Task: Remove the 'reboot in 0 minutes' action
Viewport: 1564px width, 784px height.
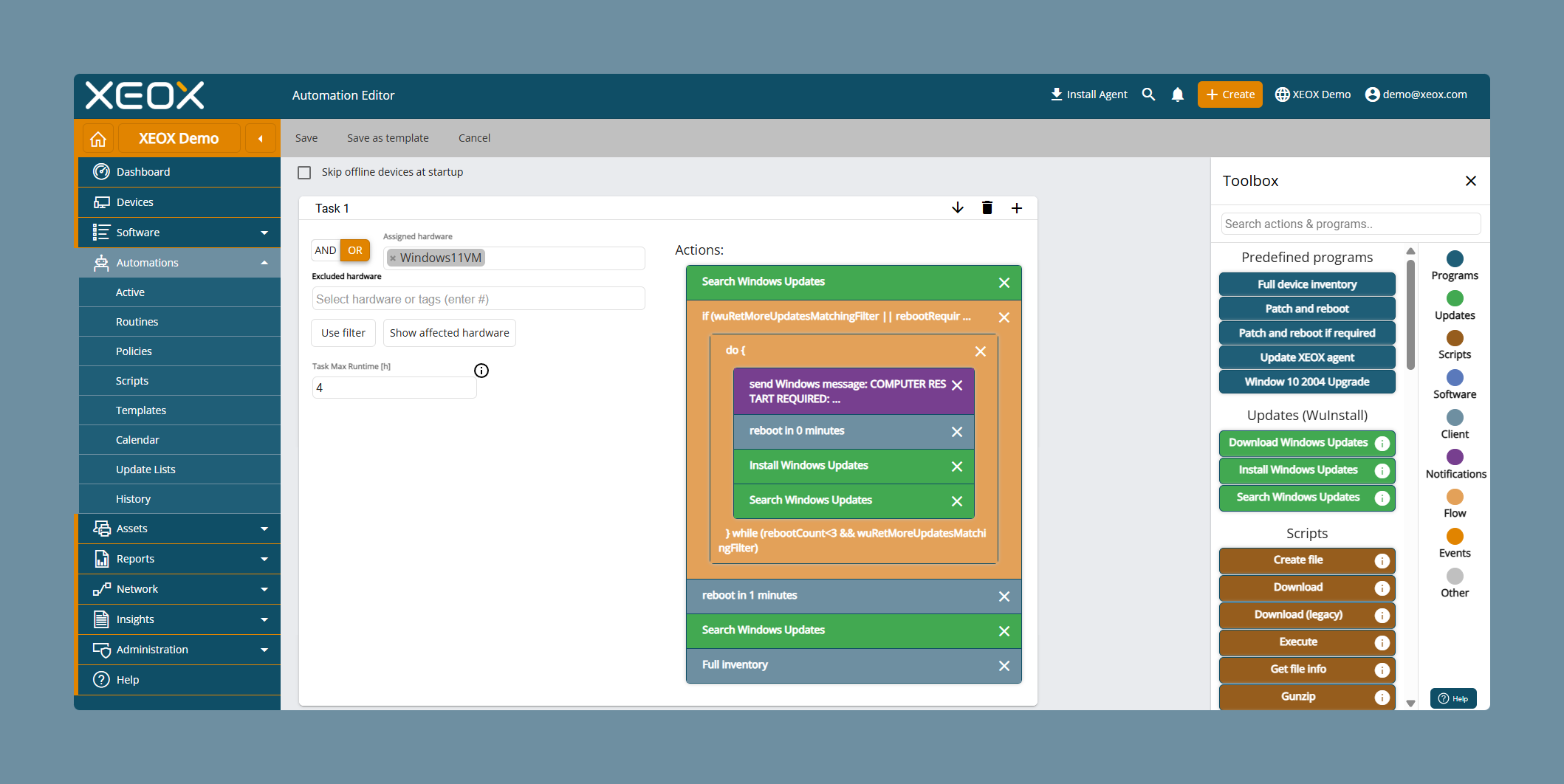Action: (x=957, y=432)
